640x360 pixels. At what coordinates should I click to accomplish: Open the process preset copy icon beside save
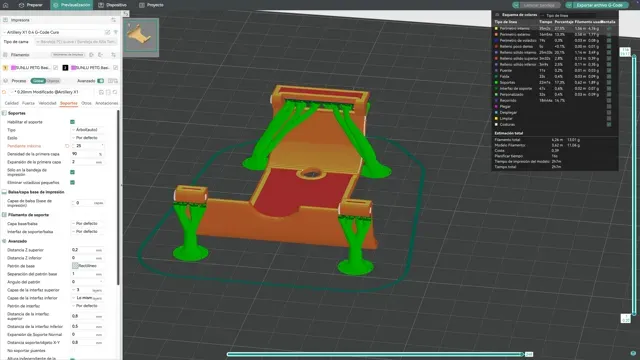pos(108,92)
